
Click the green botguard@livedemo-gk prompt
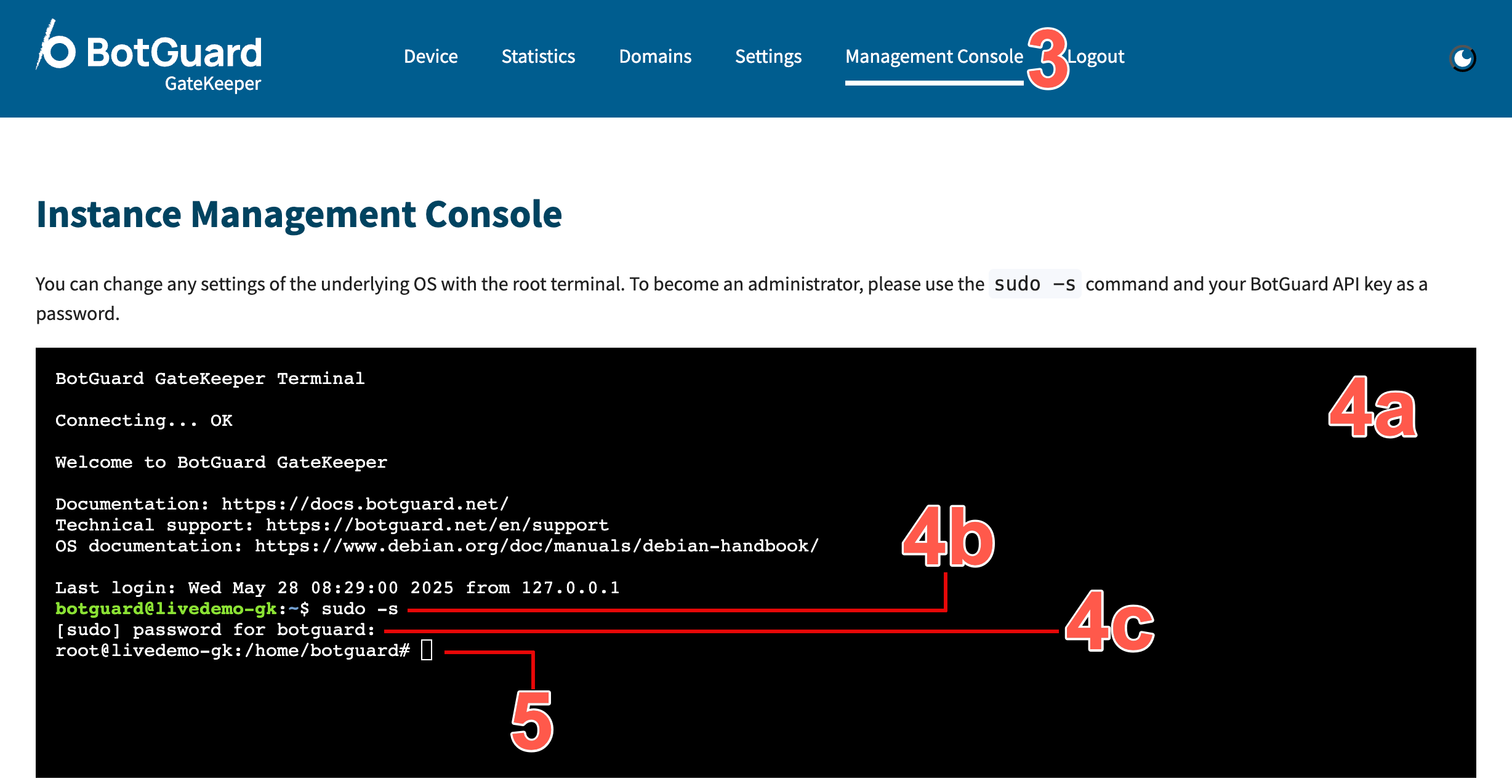coord(166,609)
